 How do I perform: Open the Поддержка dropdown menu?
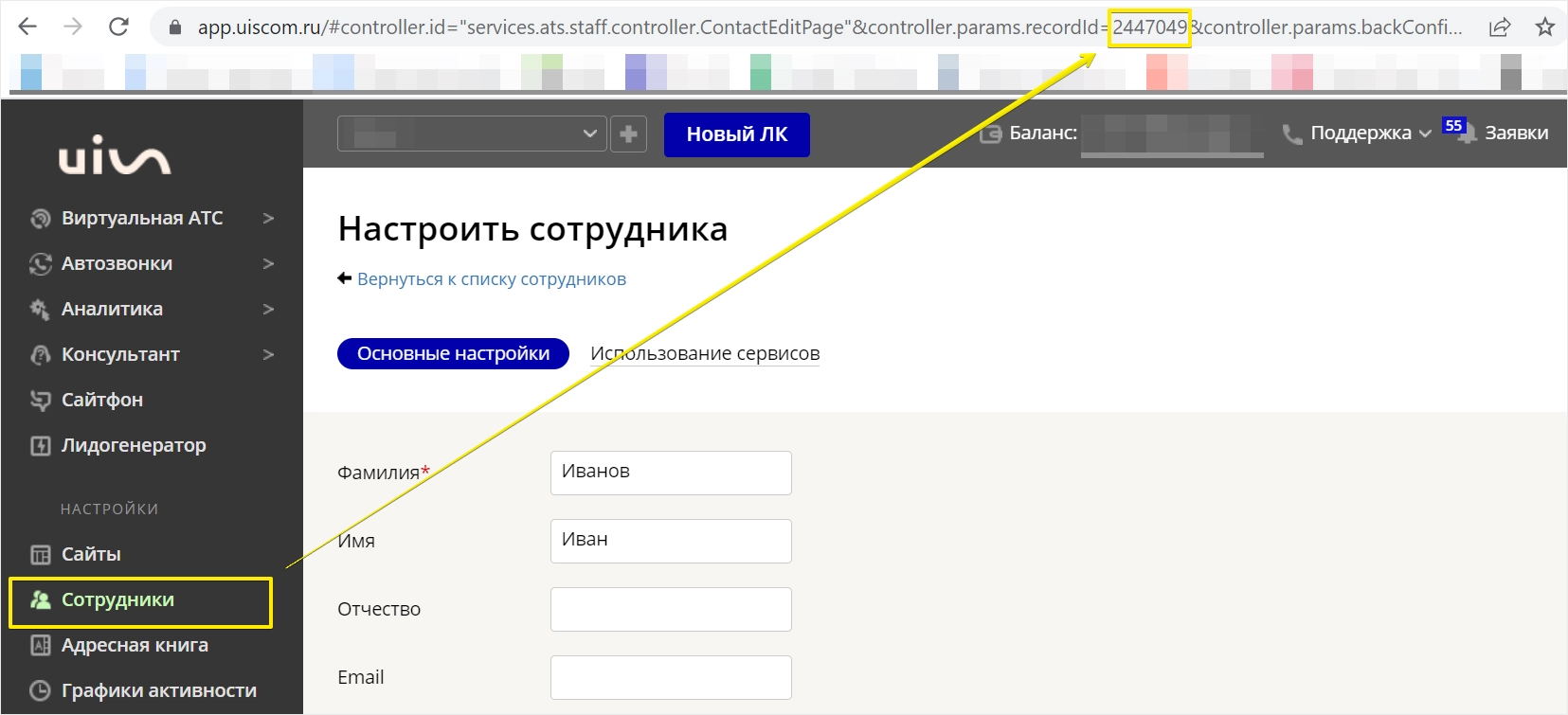(x=1370, y=134)
